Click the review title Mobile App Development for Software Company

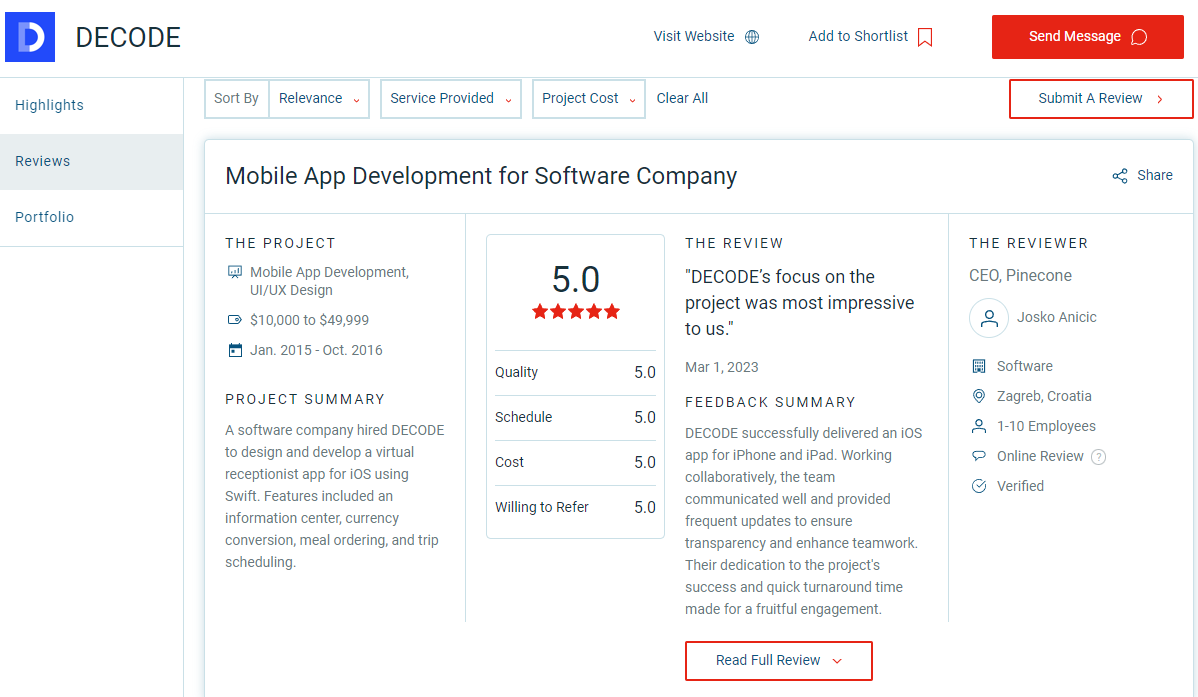tap(481, 177)
